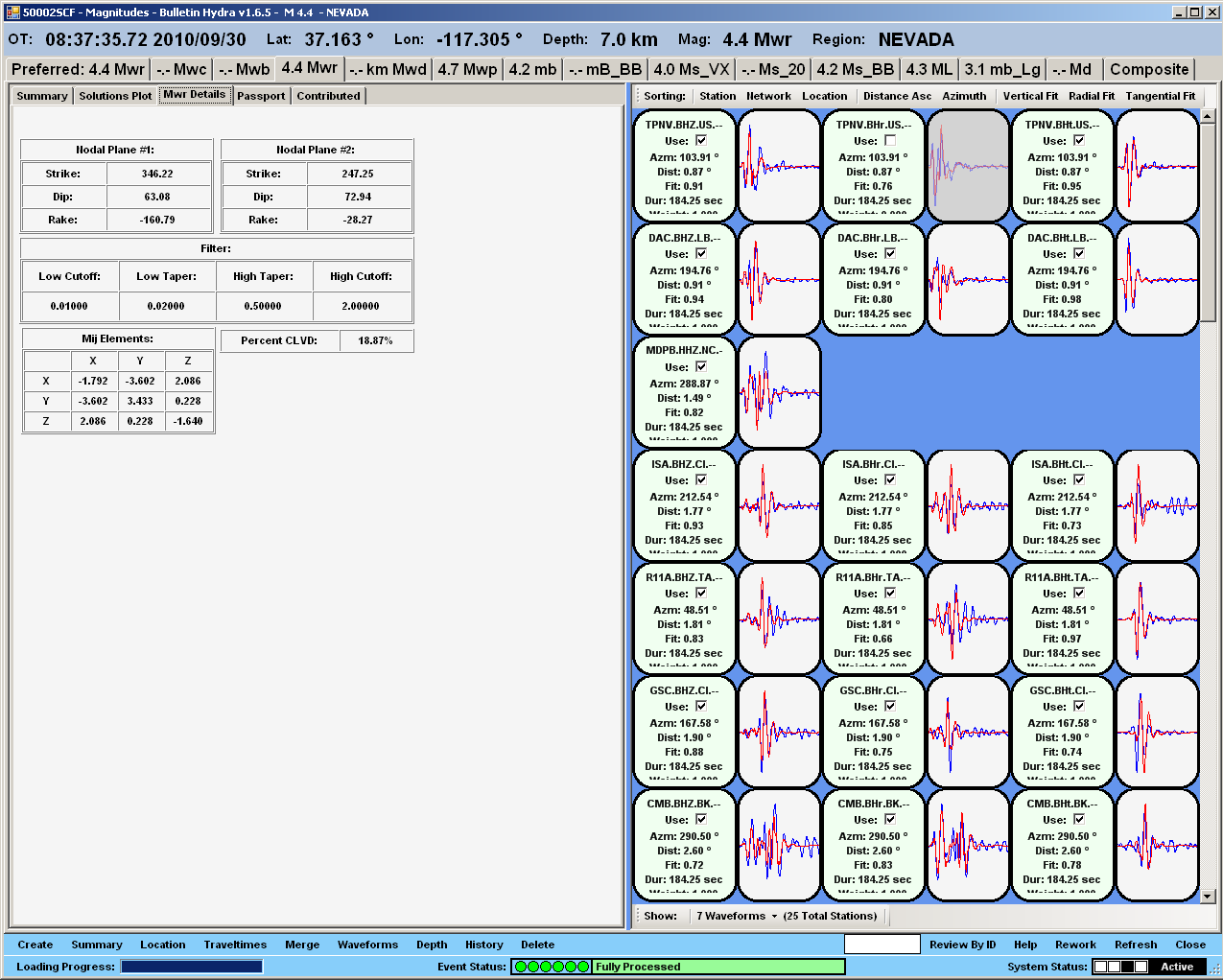Screen dimensions: 1223x980
Task: Switch to the Summary tab
Action: pos(42,96)
